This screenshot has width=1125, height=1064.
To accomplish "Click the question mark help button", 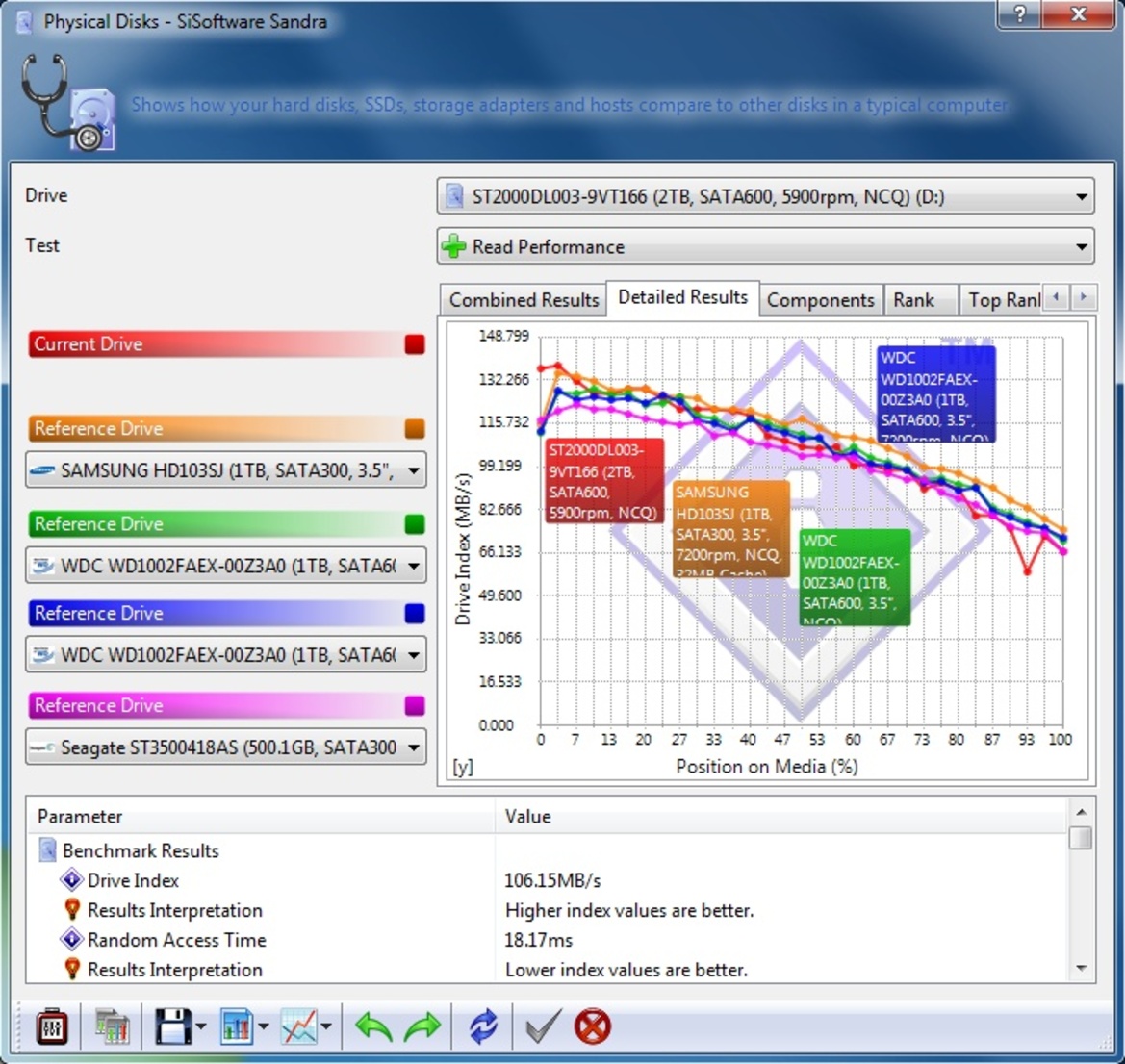I will (1019, 13).
